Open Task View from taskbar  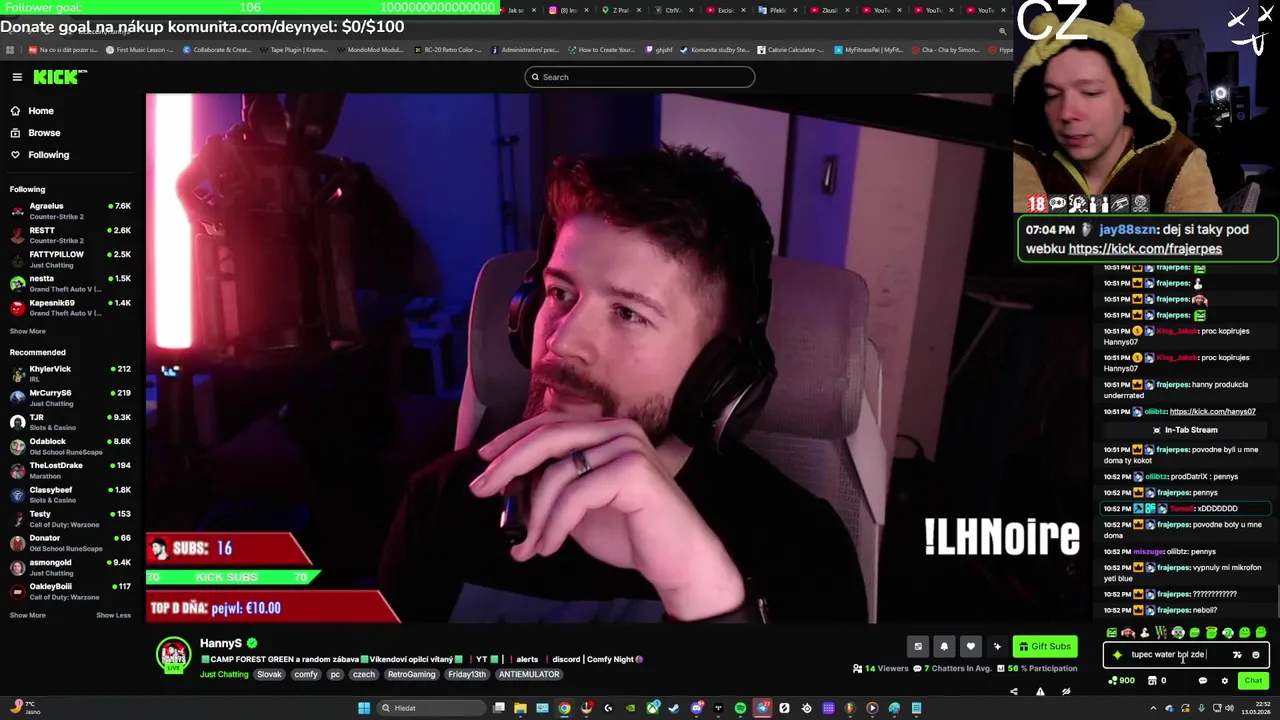point(498,708)
